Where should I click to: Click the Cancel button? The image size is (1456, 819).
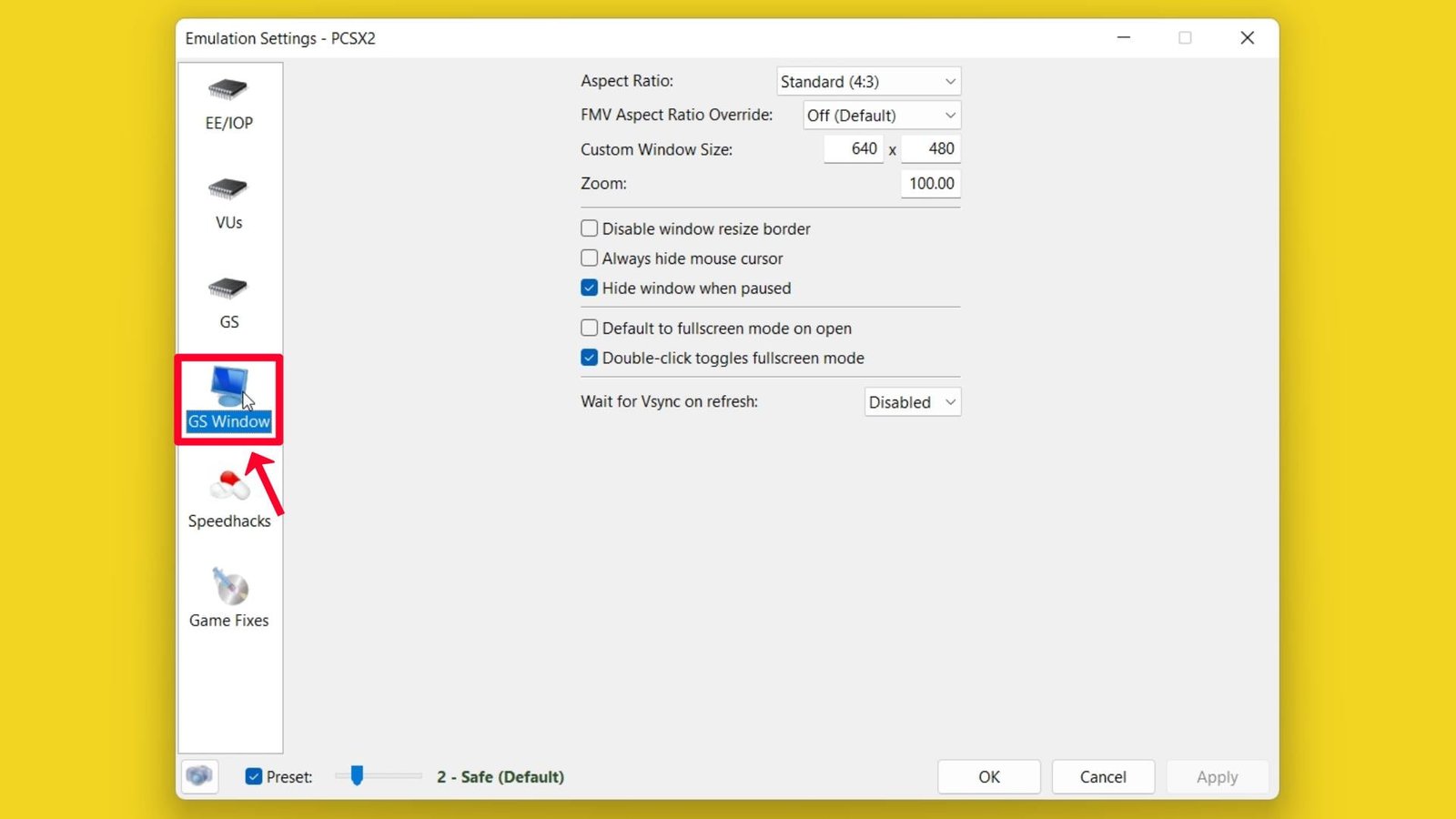pos(1103,777)
